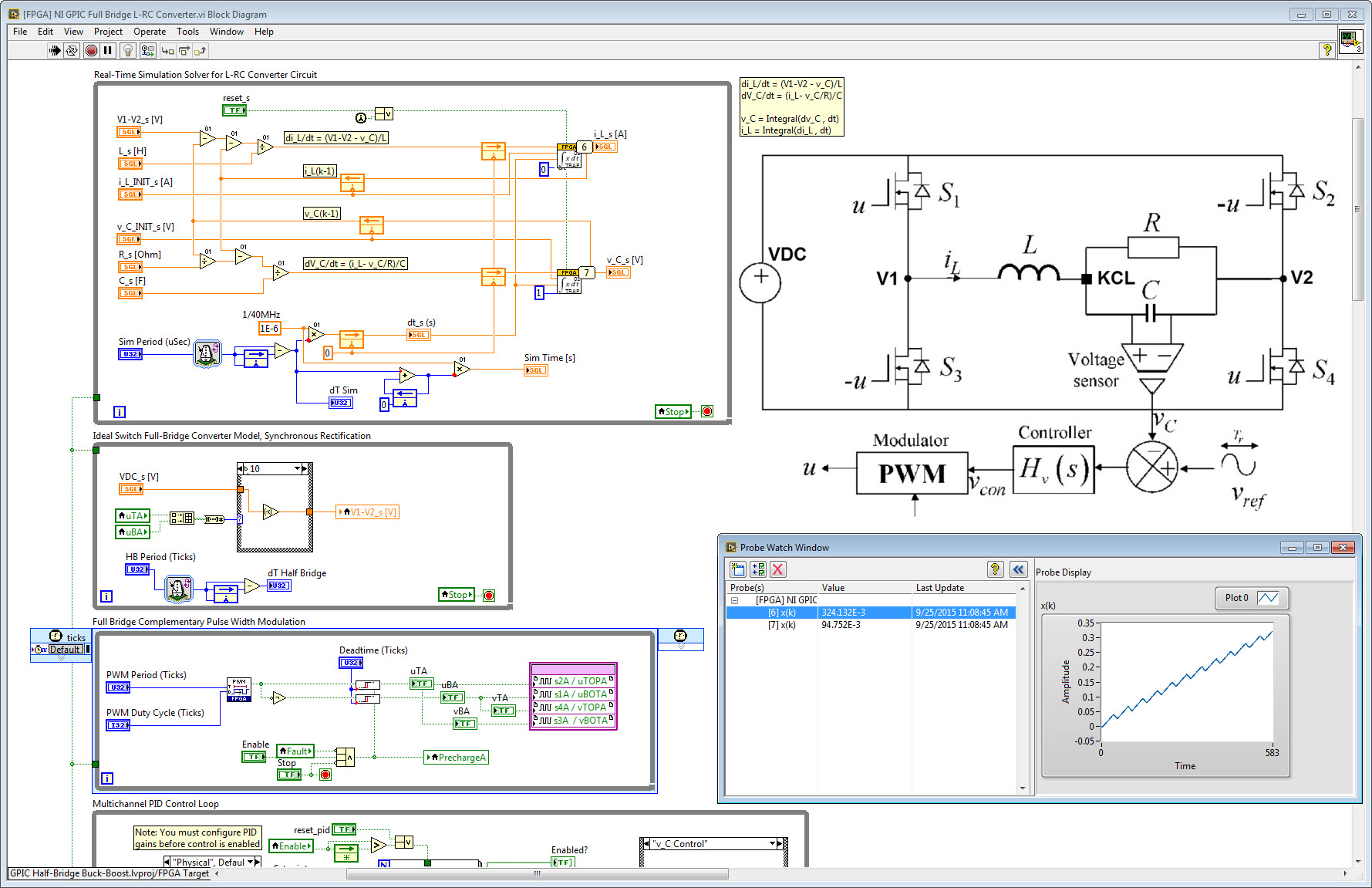This screenshot has height=888, width=1372.
Task: Select probe row [7] x(k)
Action: click(871, 625)
